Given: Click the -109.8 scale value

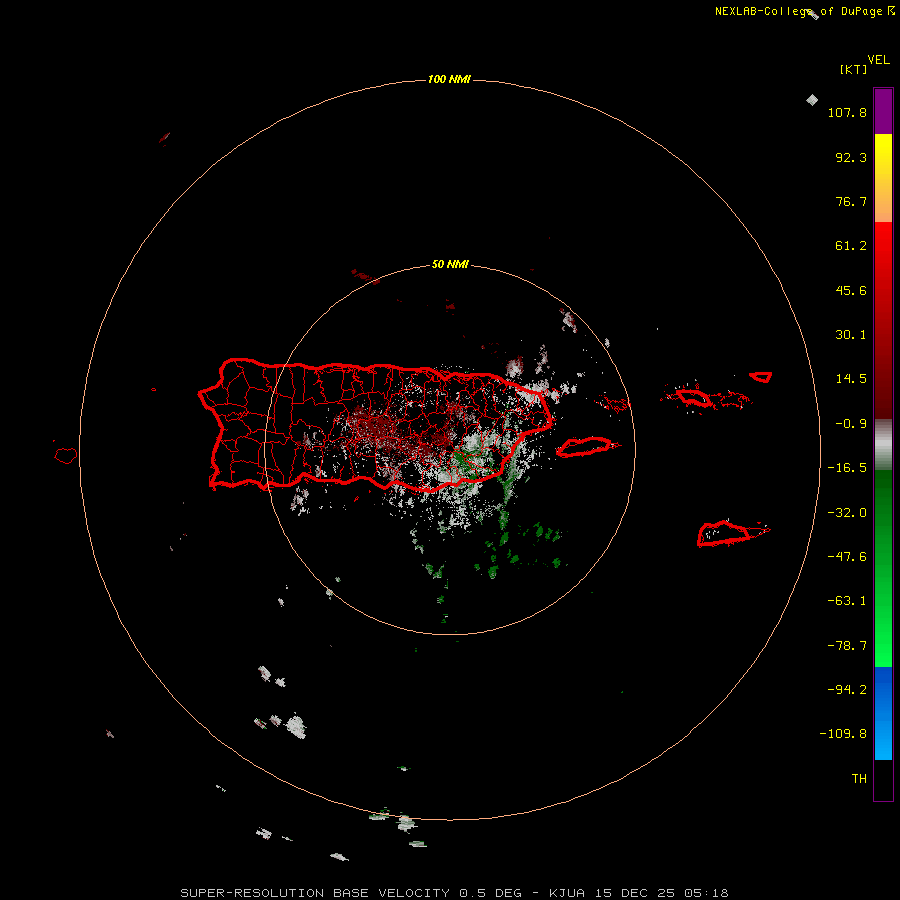Looking at the screenshot, I should (843, 734).
